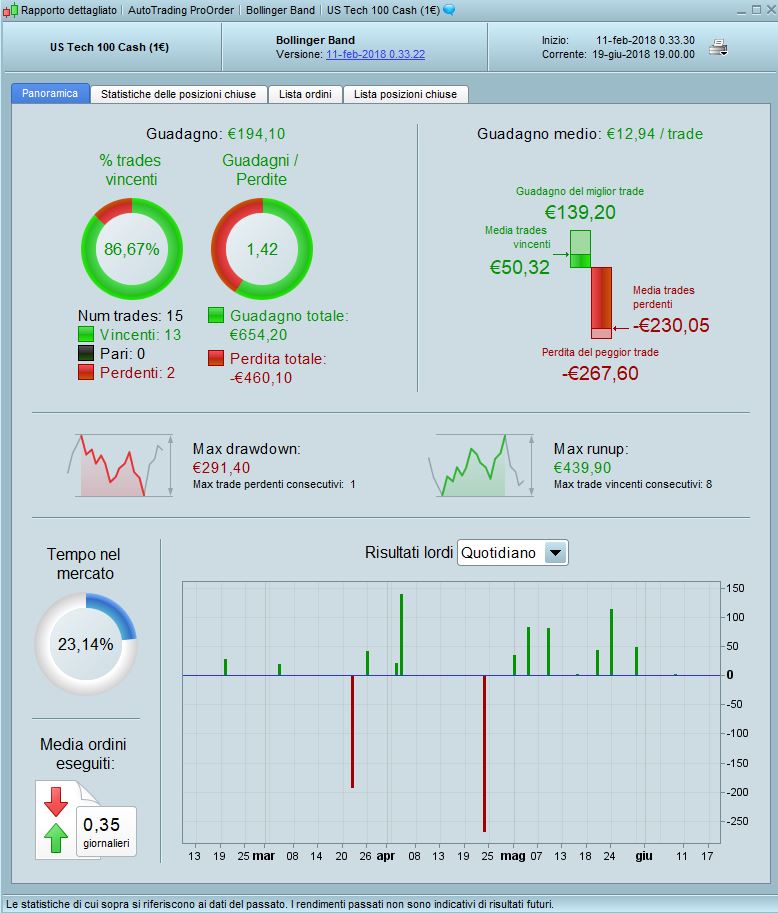Click the Max drawdown mini chart
Viewport: 778px width, 913px height.
coord(121,465)
